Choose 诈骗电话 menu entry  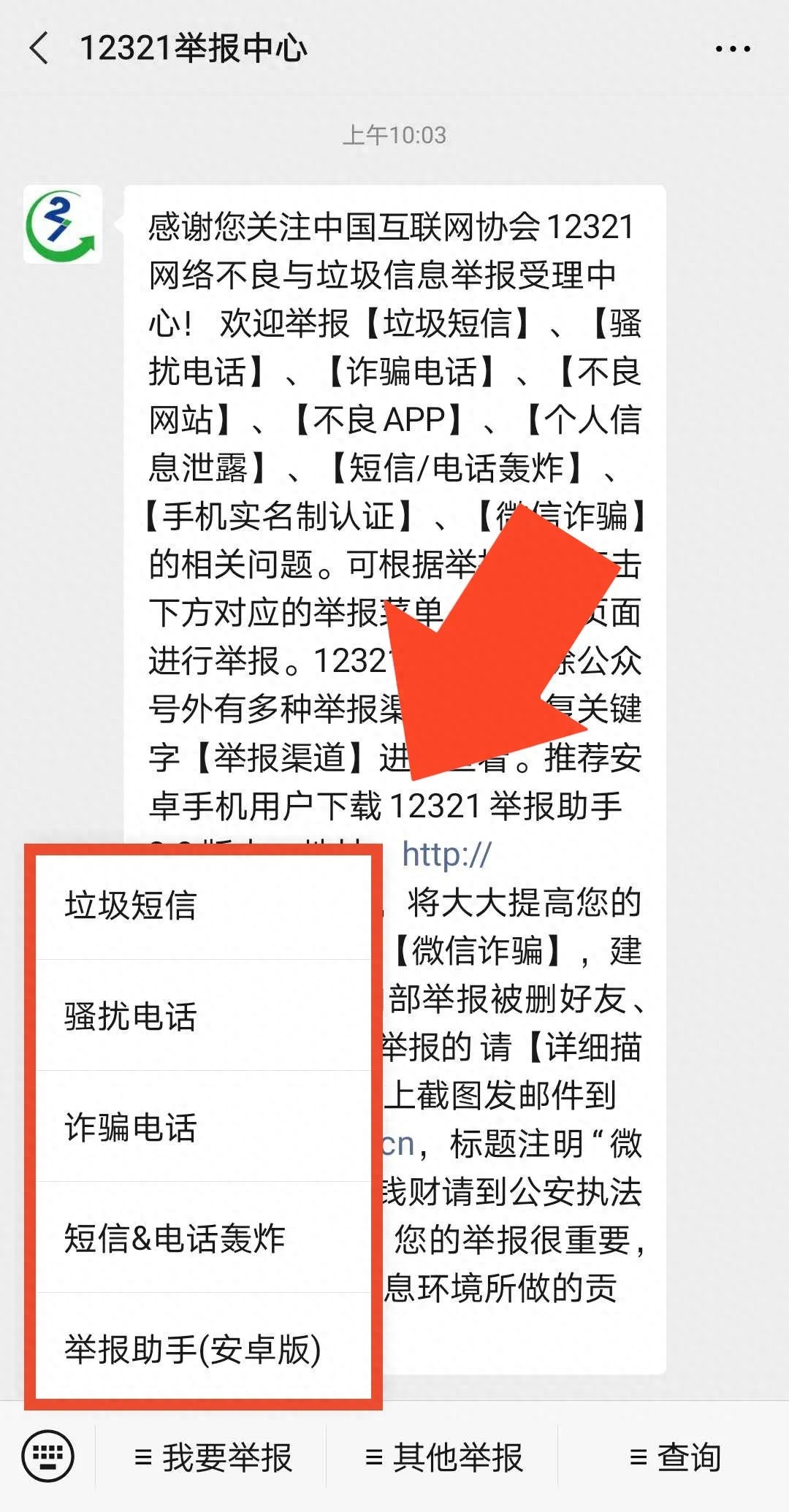click(204, 1126)
